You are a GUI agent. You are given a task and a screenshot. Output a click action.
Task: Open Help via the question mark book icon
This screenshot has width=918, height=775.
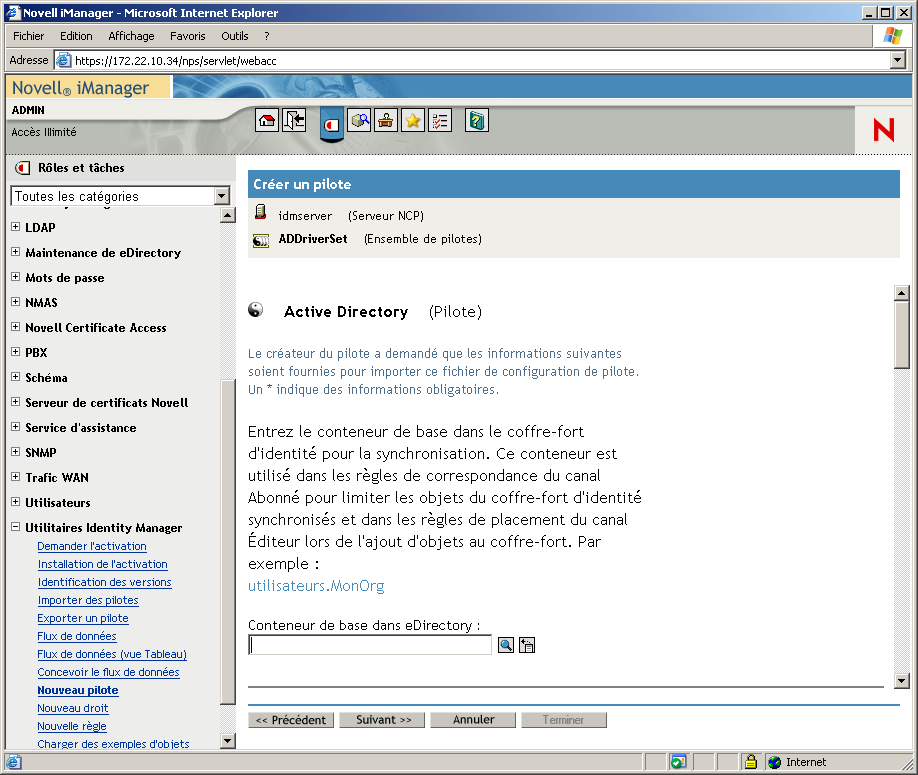point(476,119)
